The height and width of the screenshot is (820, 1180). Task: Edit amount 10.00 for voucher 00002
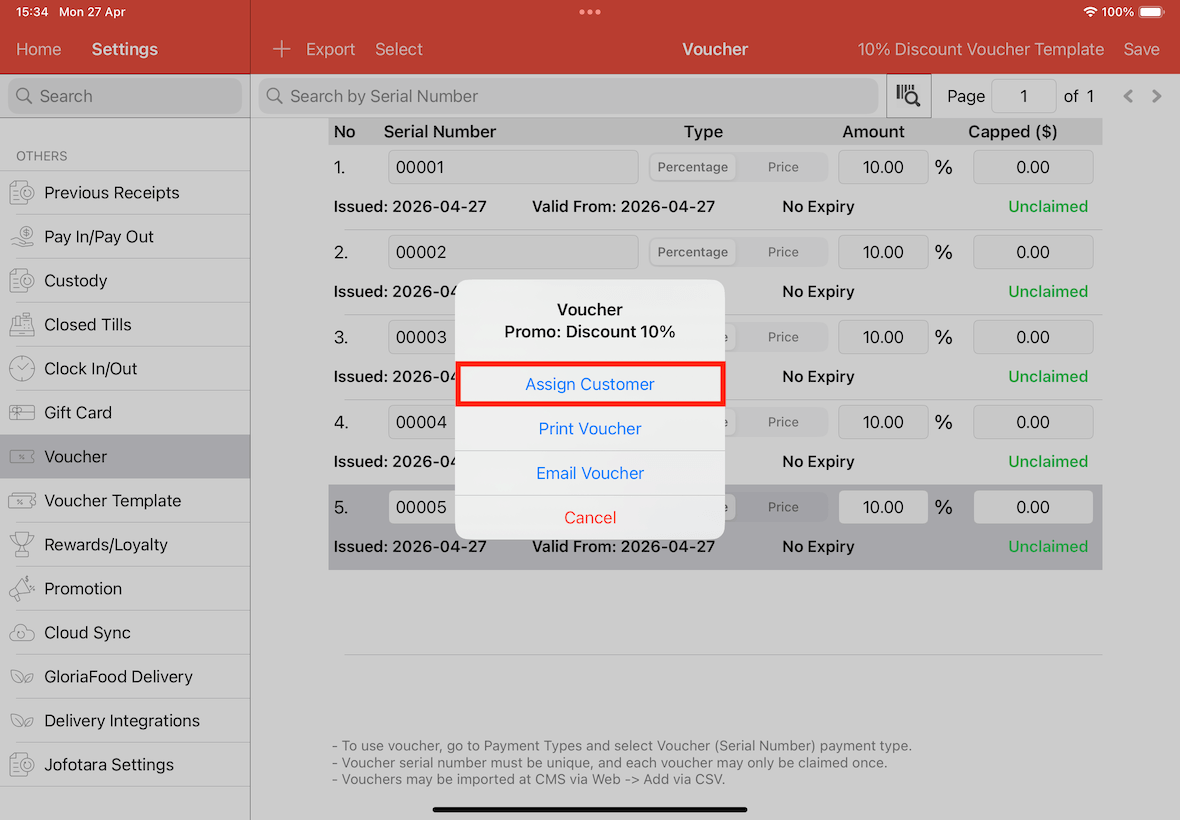click(x=883, y=252)
